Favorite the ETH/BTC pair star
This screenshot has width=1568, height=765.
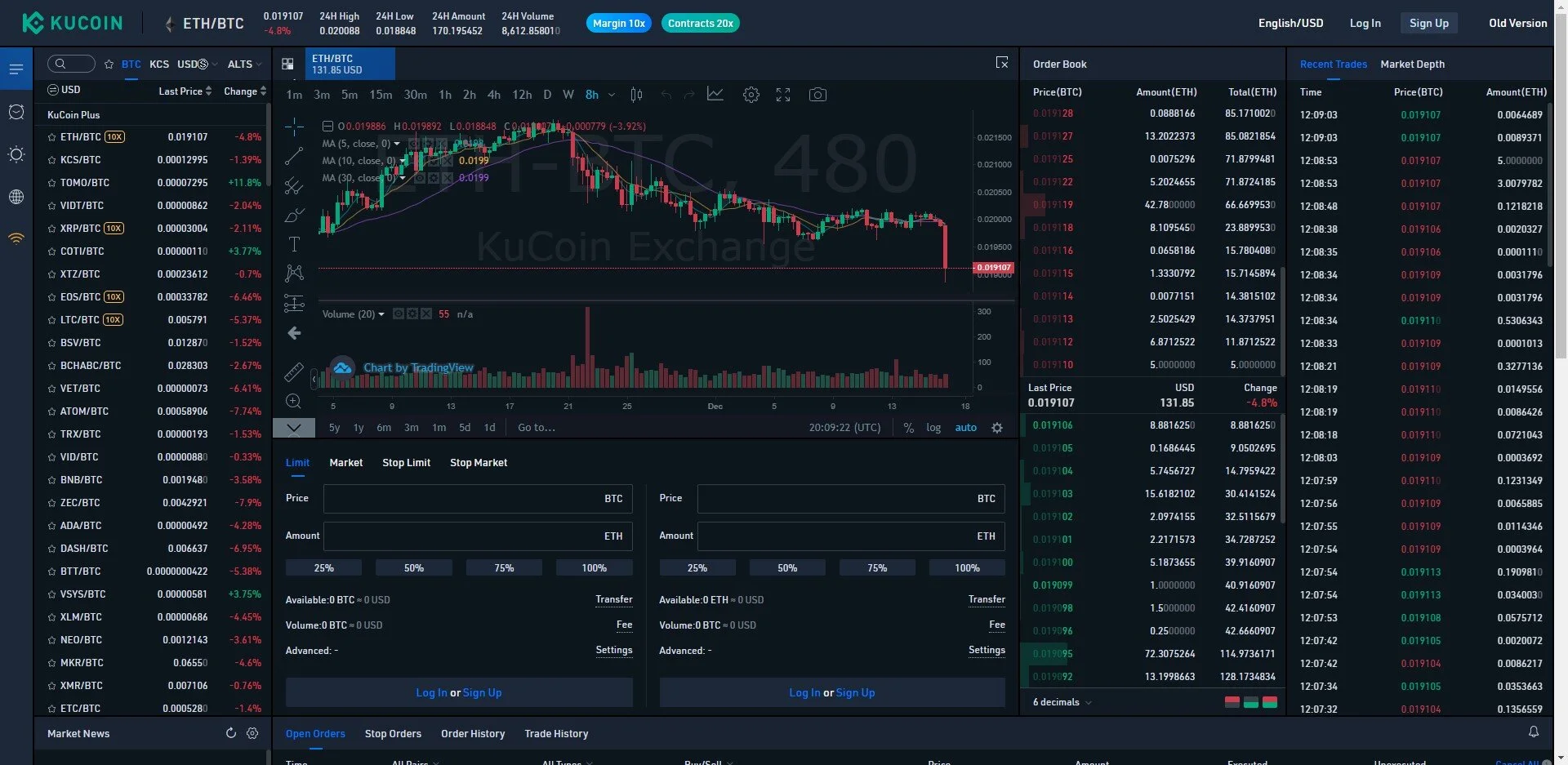[52, 137]
